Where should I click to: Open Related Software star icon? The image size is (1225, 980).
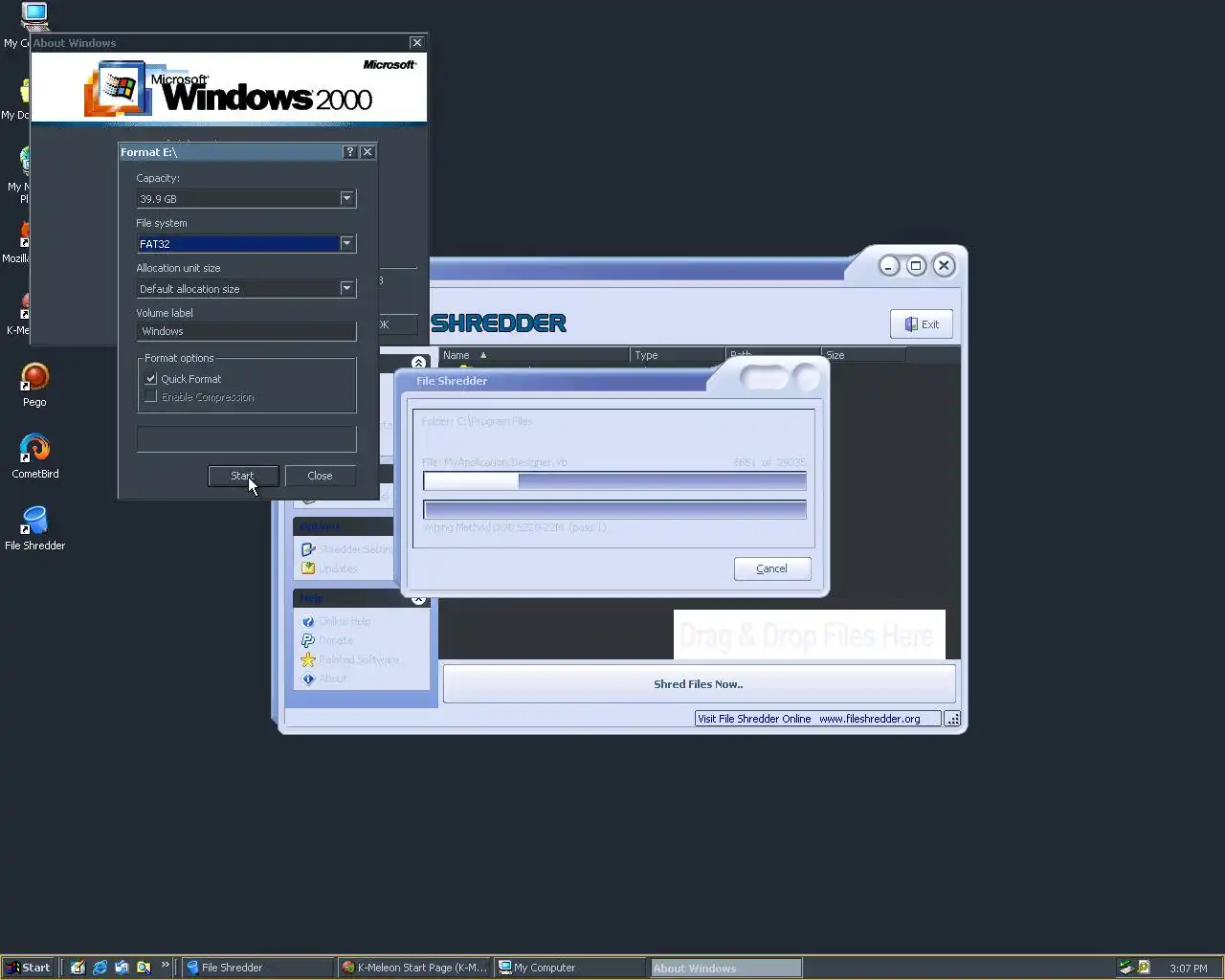(308, 659)
